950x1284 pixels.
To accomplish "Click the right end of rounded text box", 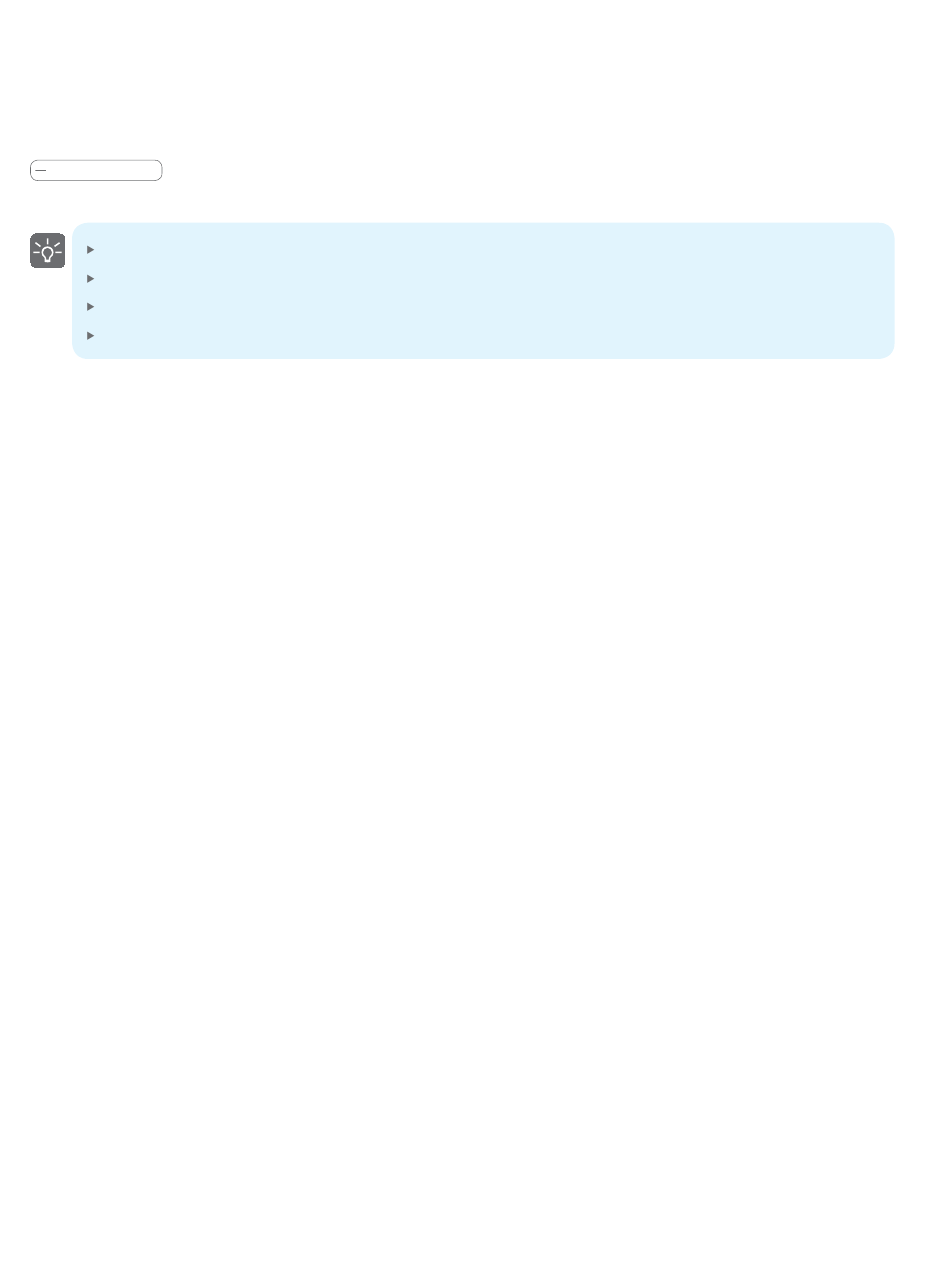I will tap(155, 170).
